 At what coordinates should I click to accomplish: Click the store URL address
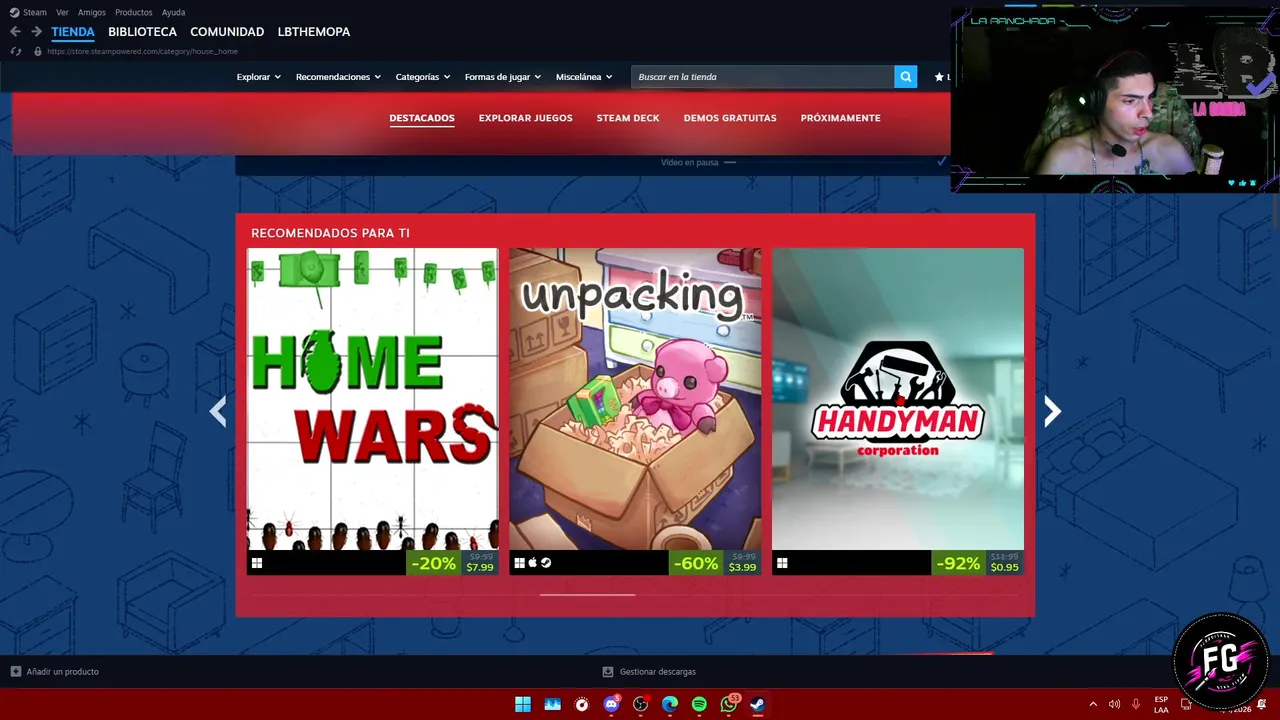tap(142, 51)
